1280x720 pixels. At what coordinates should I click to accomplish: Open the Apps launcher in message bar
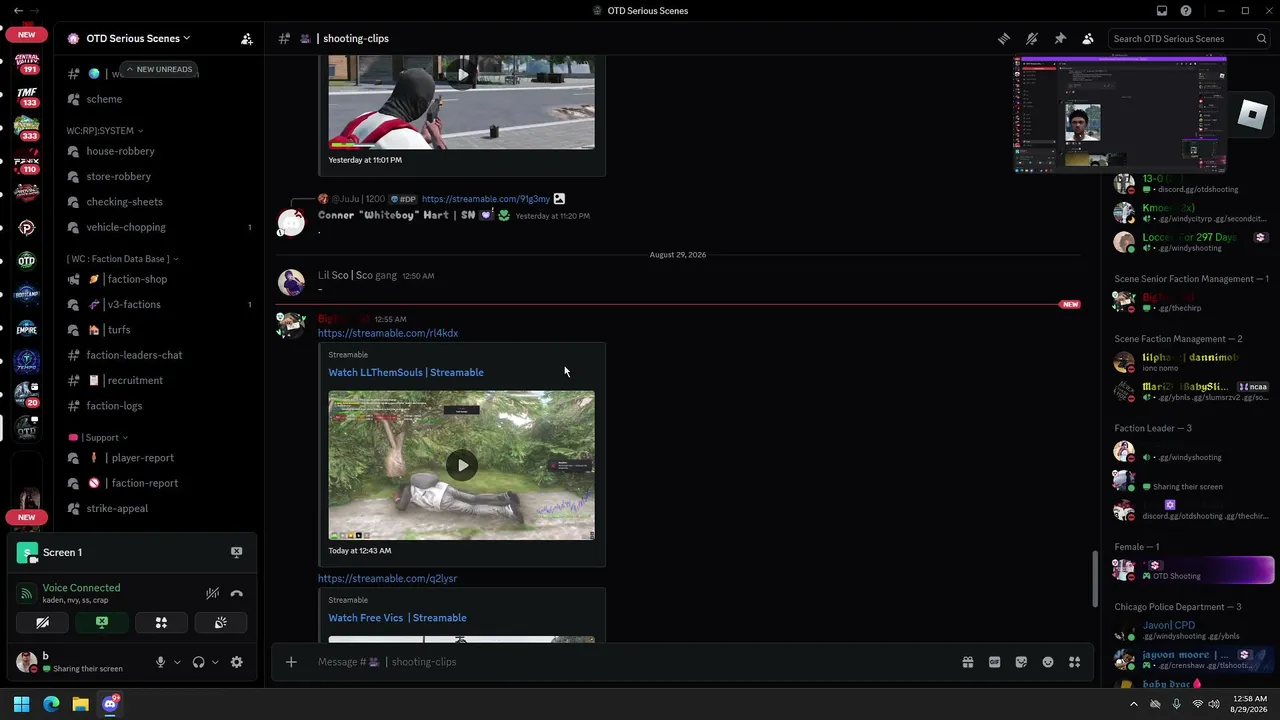pos(1075,662)
